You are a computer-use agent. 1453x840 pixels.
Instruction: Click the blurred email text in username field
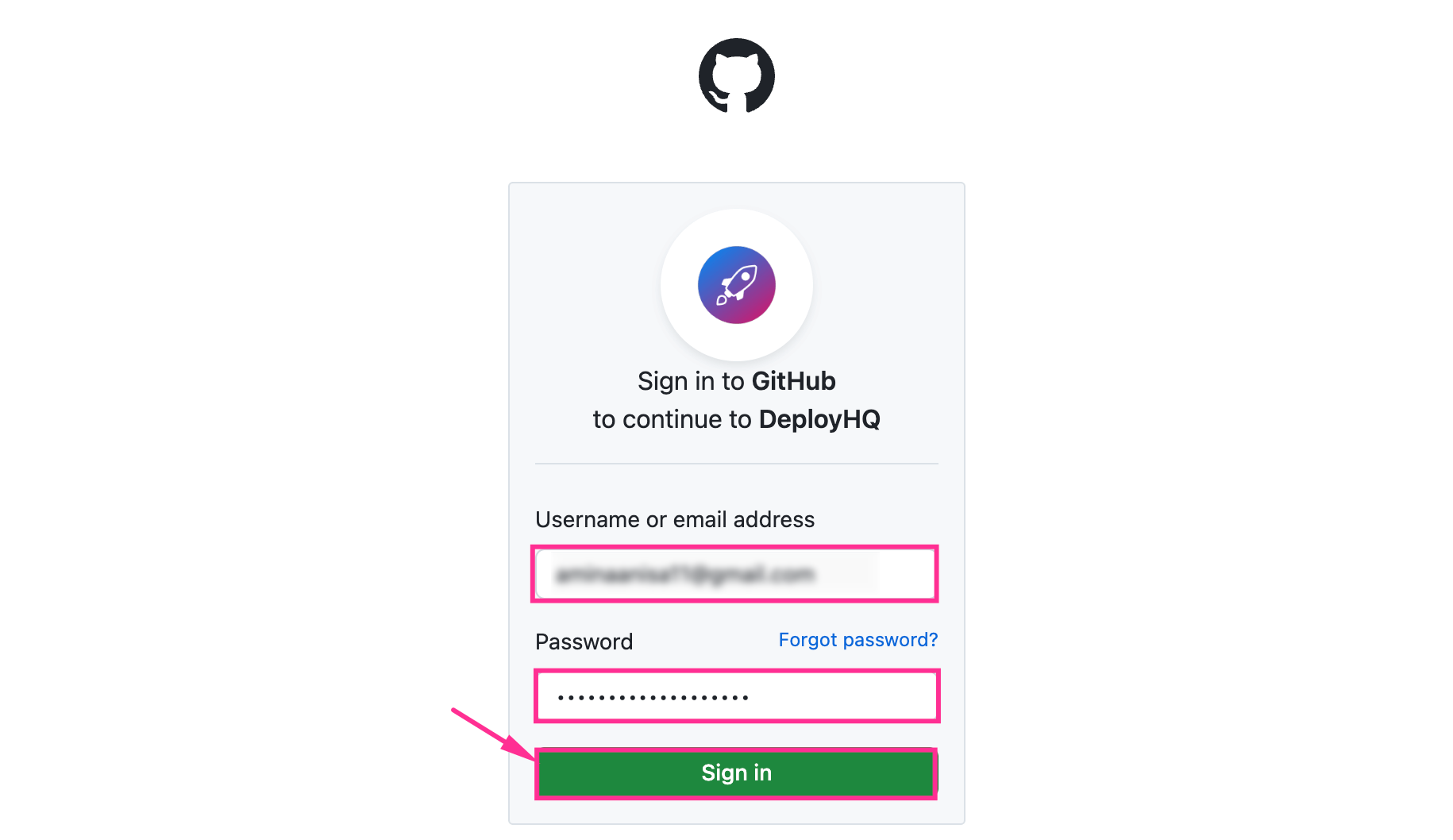tap(684, 574)
